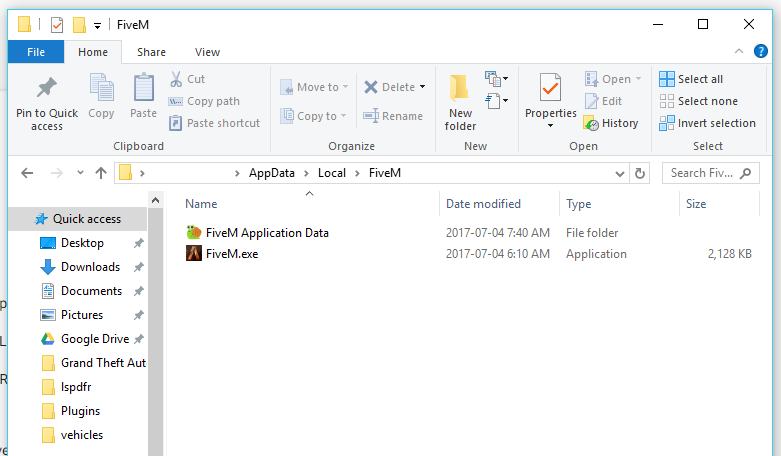Expand the Open command dropdown
Viewport: 781px width, 456px height.
[638, 79]
